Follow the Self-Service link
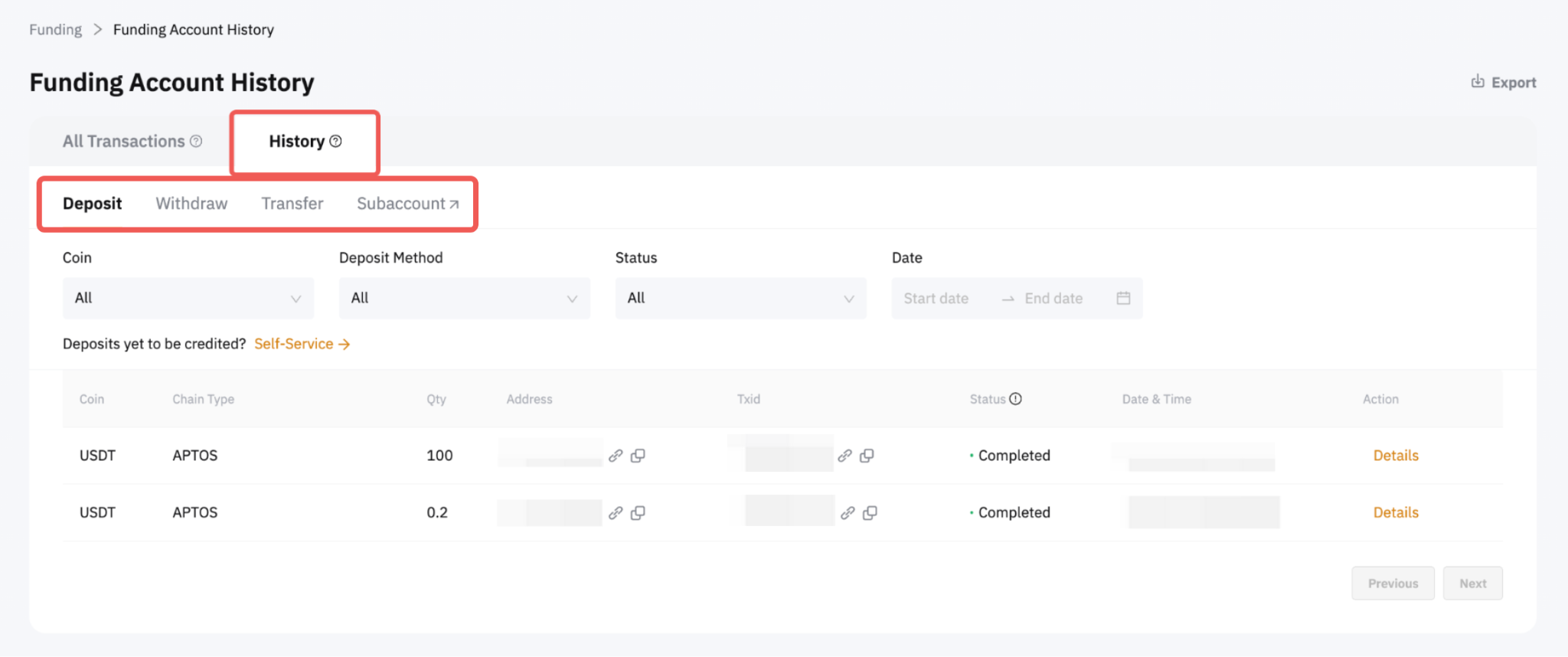 [302, 344]
